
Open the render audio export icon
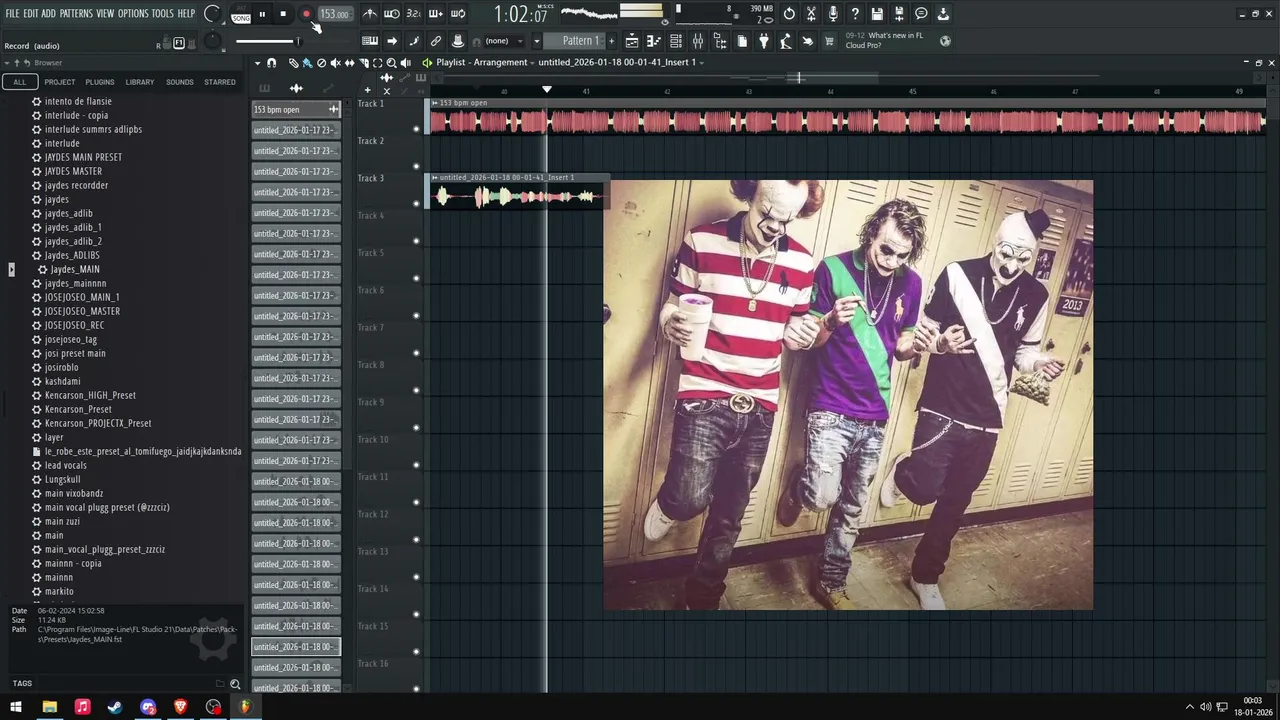[x=899, y=14]
